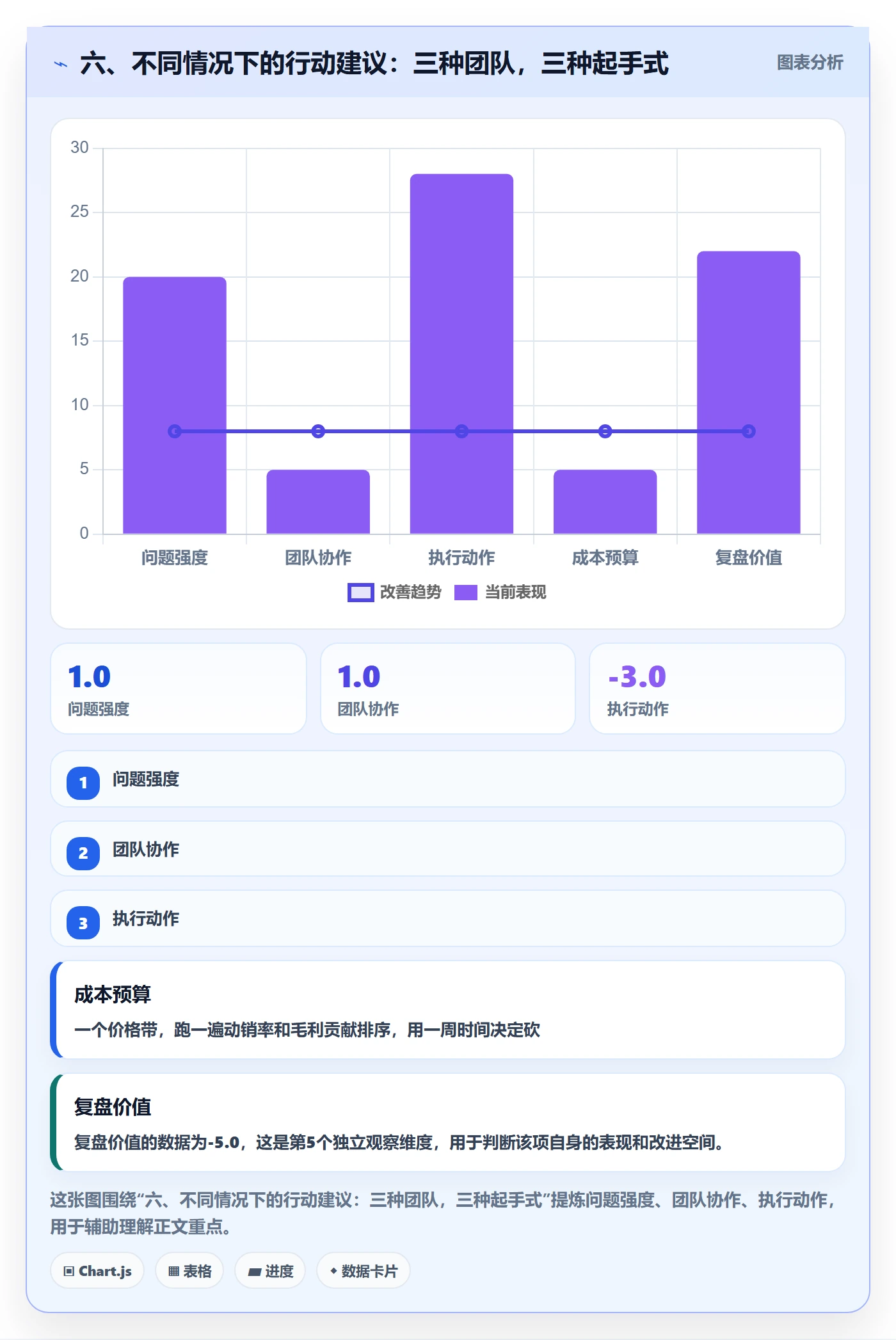The width and height of the screenshot is (896, 1340).
Task: Click the 团队协作 x-axis label
Action: click(318, 558)
